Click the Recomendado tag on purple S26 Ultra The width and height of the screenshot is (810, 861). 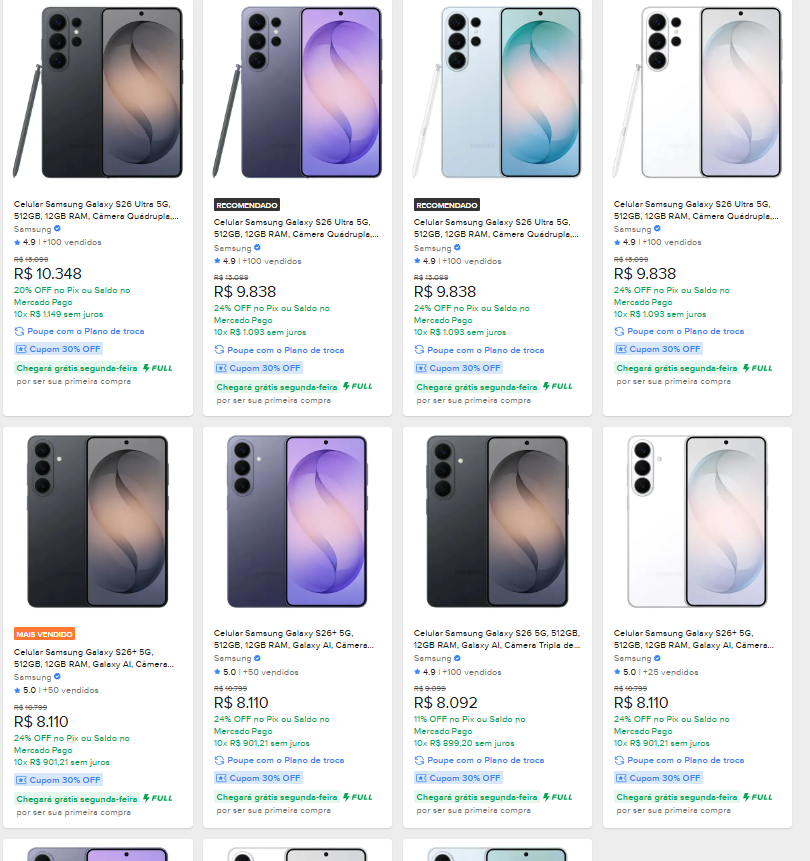tap(247, 205)
